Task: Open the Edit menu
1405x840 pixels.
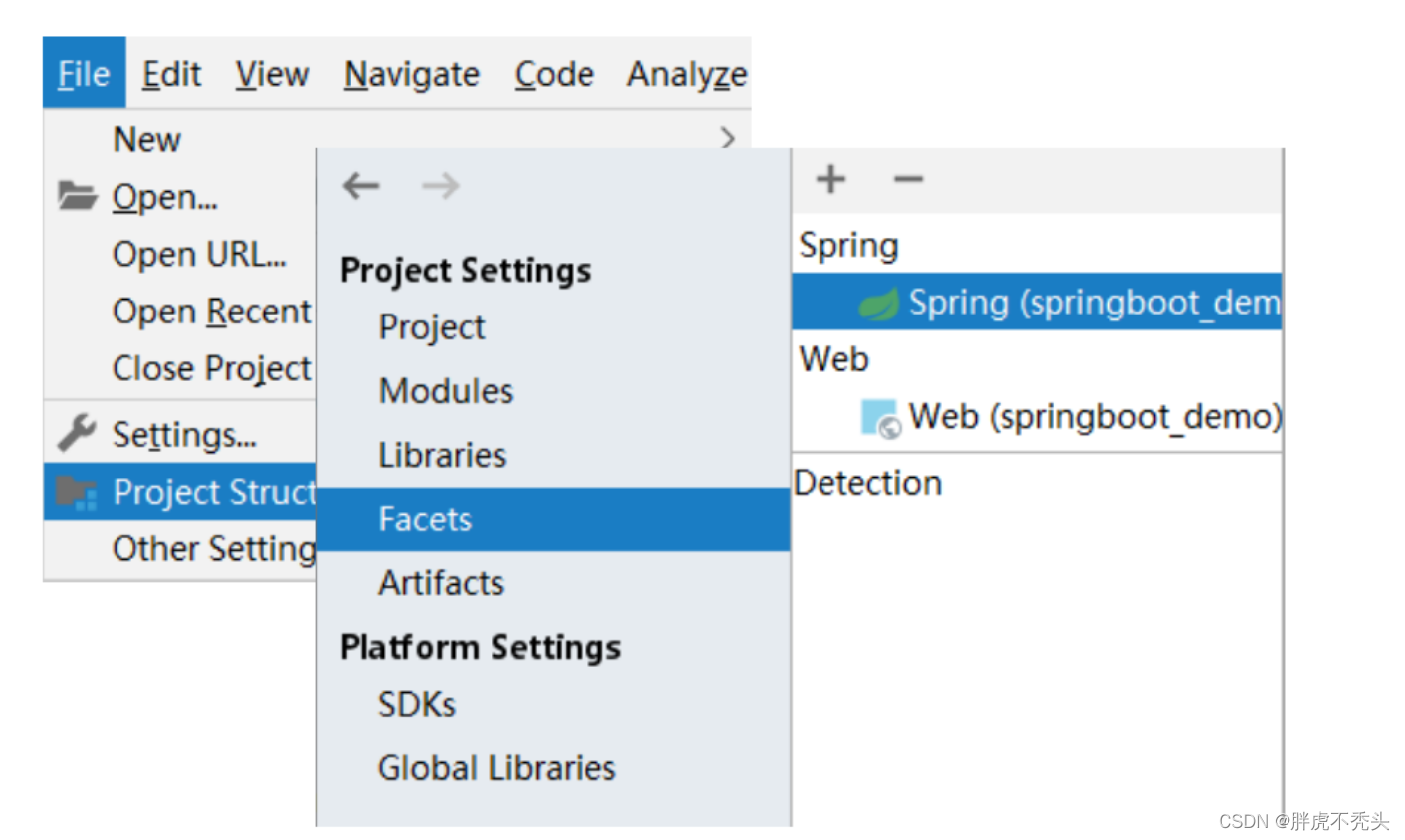Action: click(x=171, y=74)
